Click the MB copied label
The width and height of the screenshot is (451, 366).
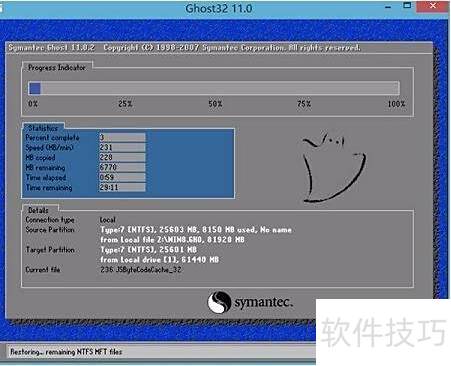(40, 157)
